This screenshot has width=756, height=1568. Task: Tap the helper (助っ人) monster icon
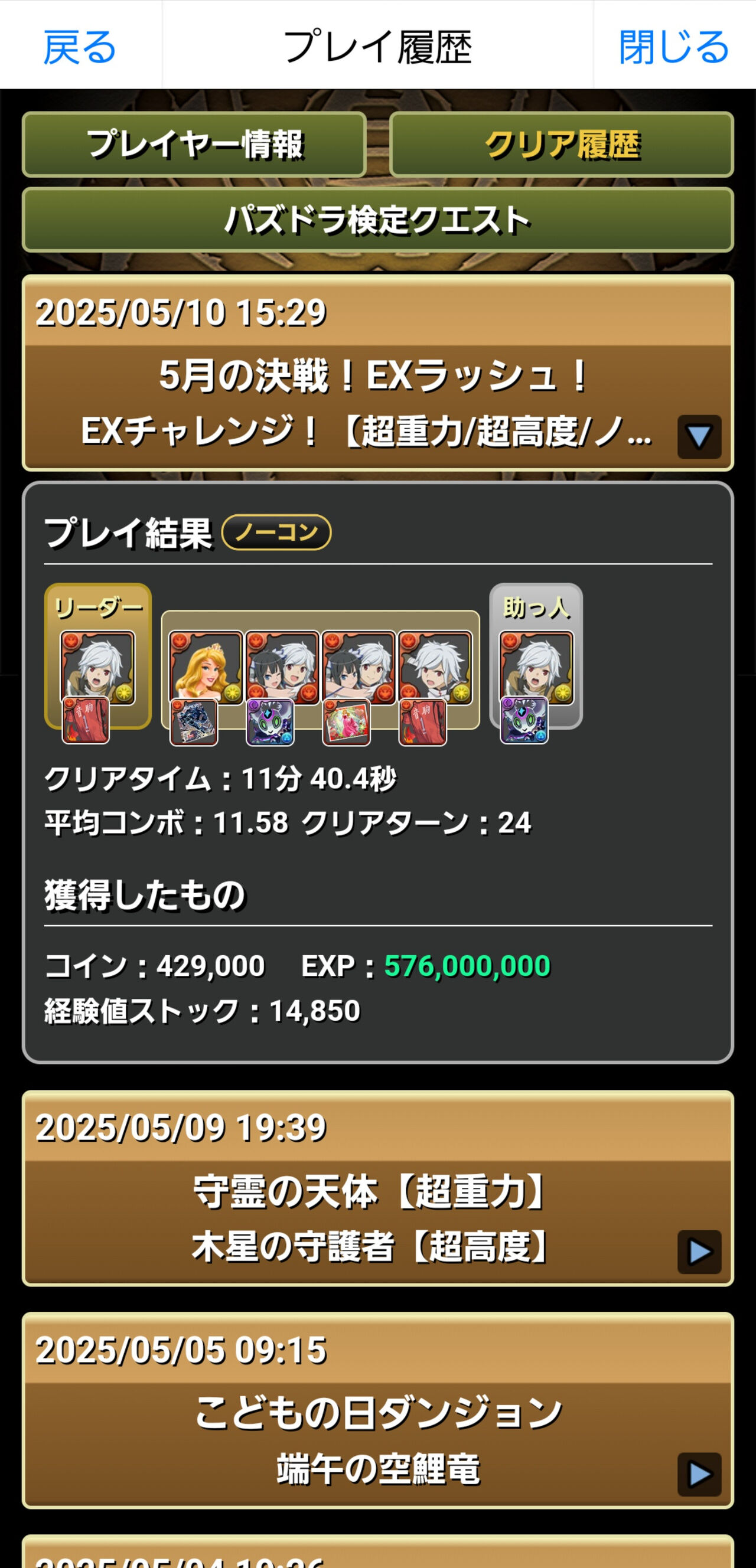coord(537,668)
